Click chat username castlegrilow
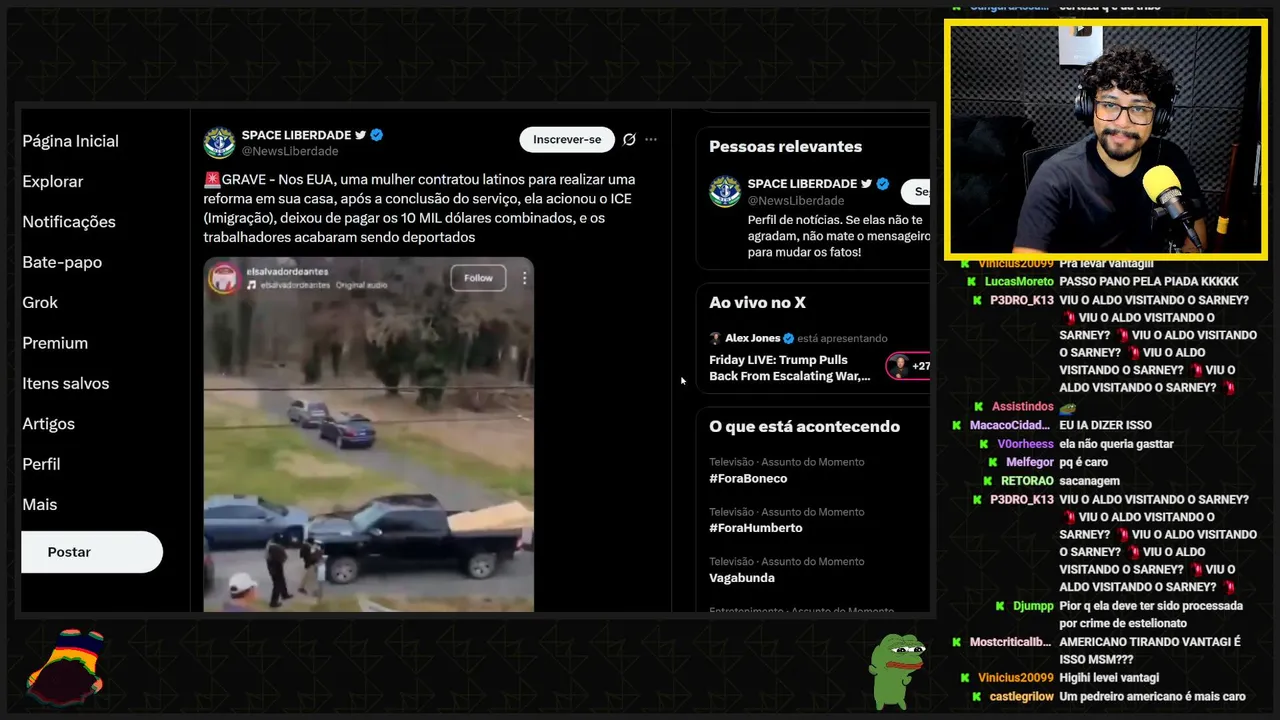 (1022, 696)
